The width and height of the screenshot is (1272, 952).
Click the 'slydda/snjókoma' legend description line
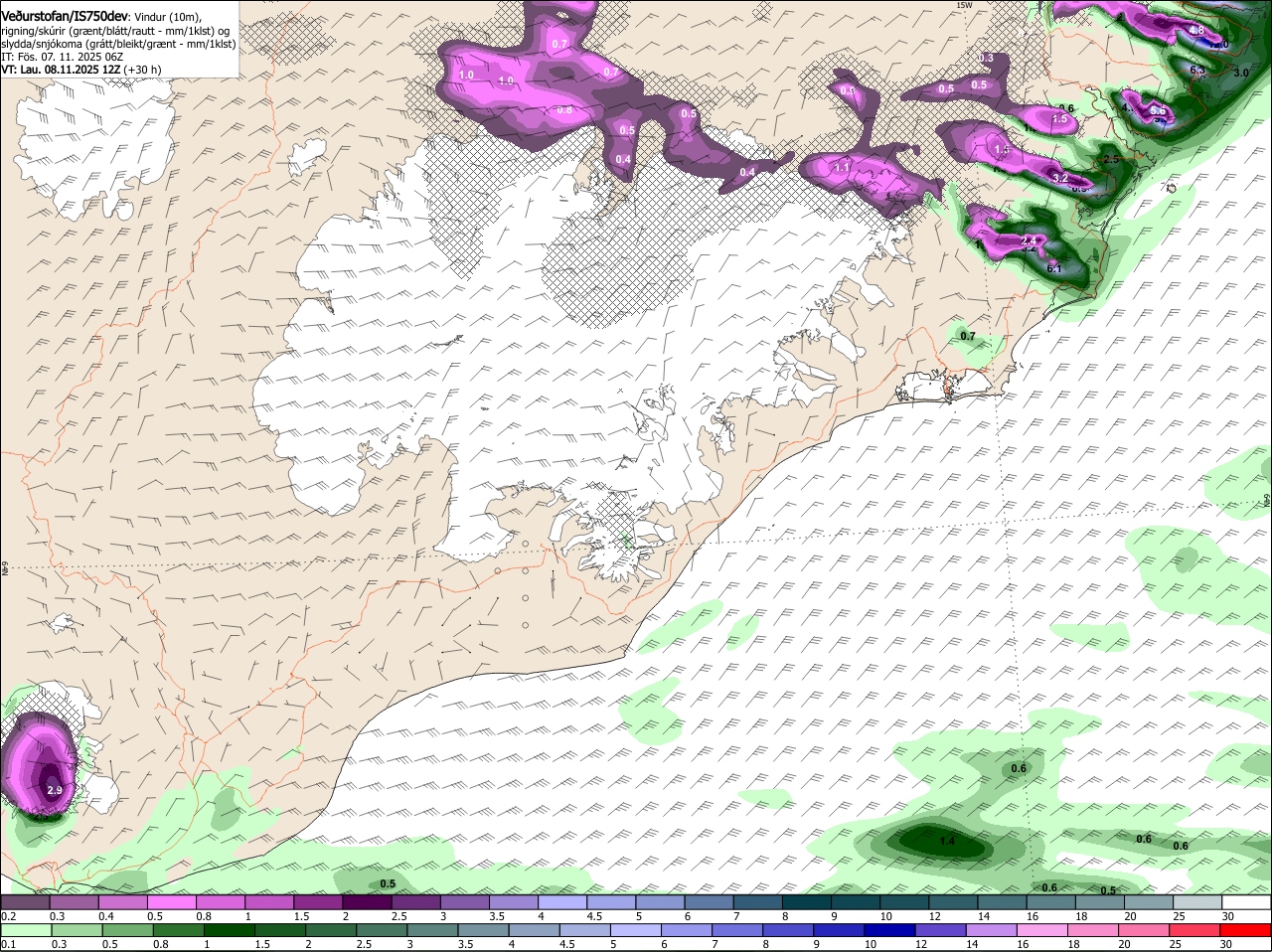[x=119, y=44]
